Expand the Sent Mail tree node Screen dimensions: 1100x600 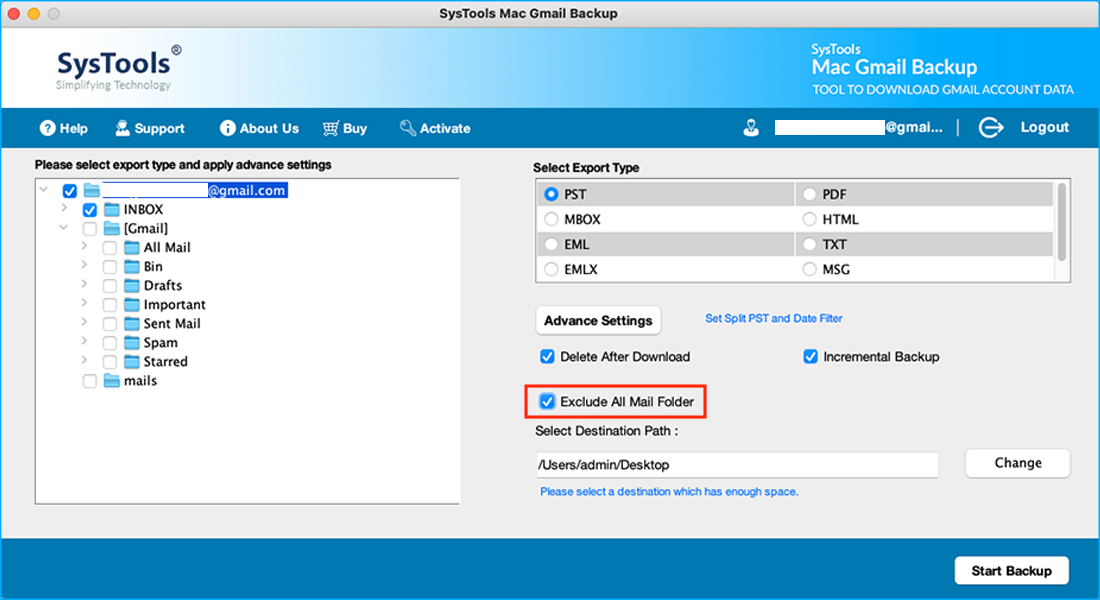(x=84, y=321)
